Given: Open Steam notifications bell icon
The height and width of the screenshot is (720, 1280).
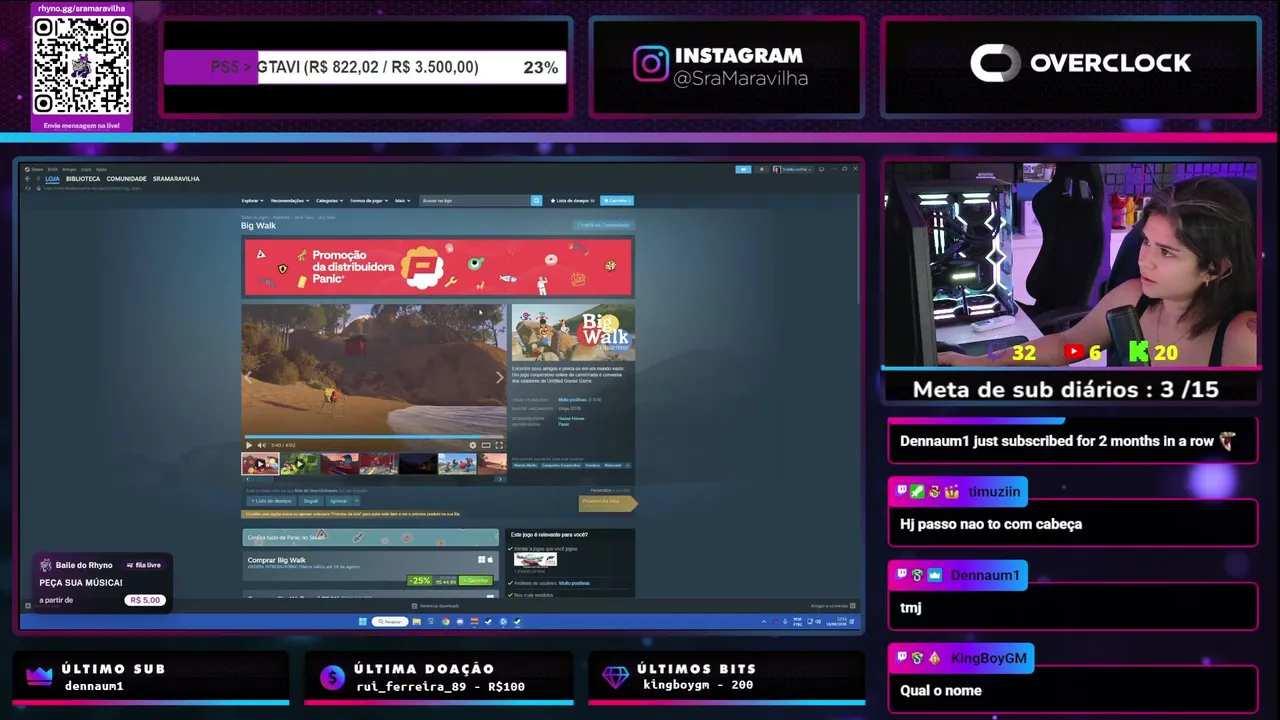Looking at the screenshot, I should click(762, 169).
